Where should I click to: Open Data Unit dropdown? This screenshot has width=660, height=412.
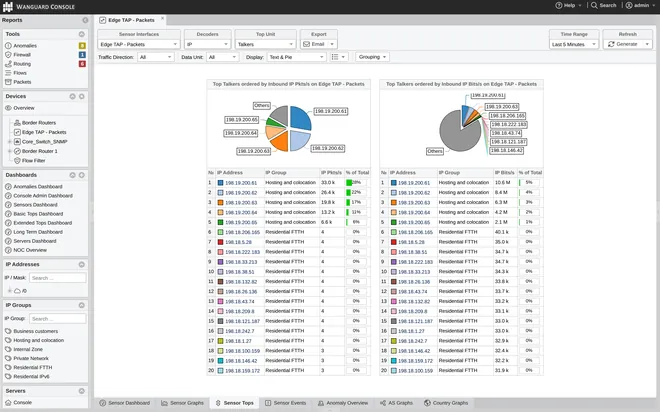pyautogui.click(x=222, y=57)
